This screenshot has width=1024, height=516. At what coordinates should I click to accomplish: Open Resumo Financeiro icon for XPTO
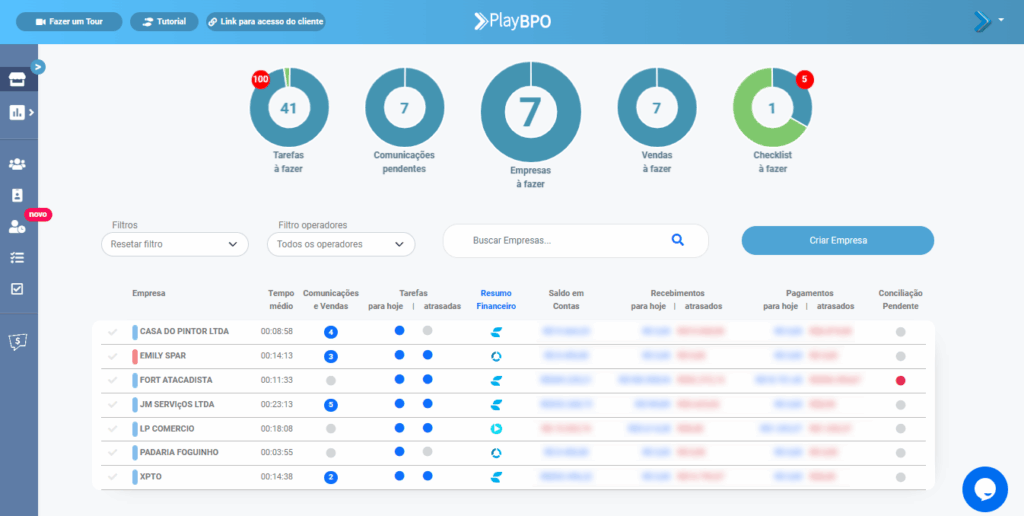point(496,477)
